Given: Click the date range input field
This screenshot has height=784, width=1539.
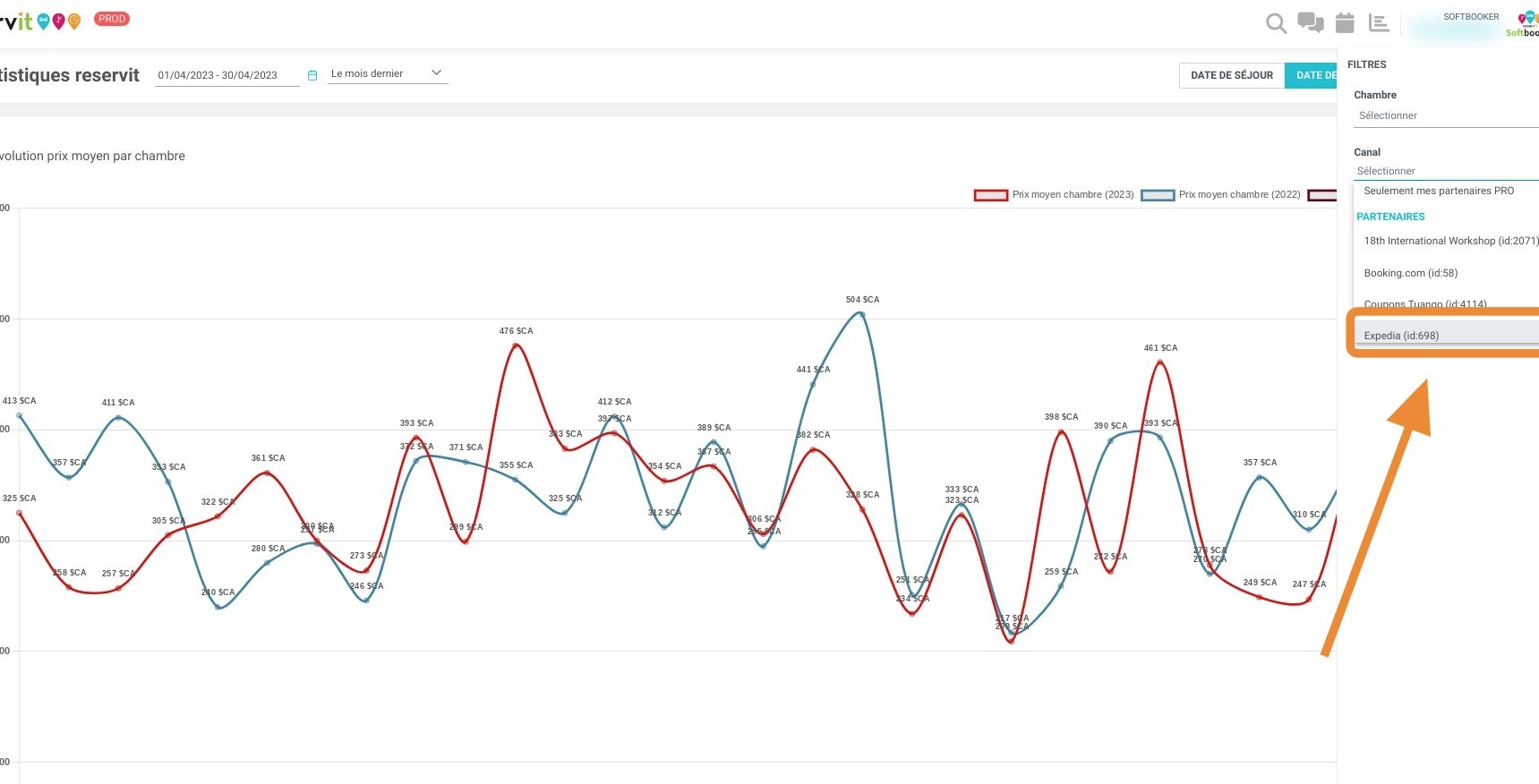Looking at the screenshot, I should 227,75.
